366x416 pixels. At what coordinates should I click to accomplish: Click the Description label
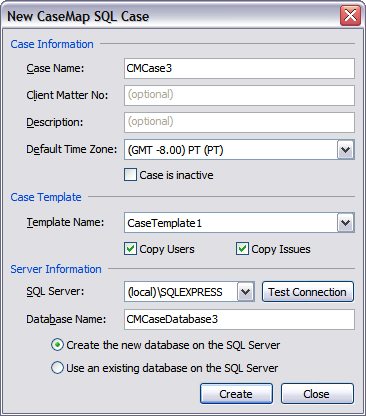(55, 122)
